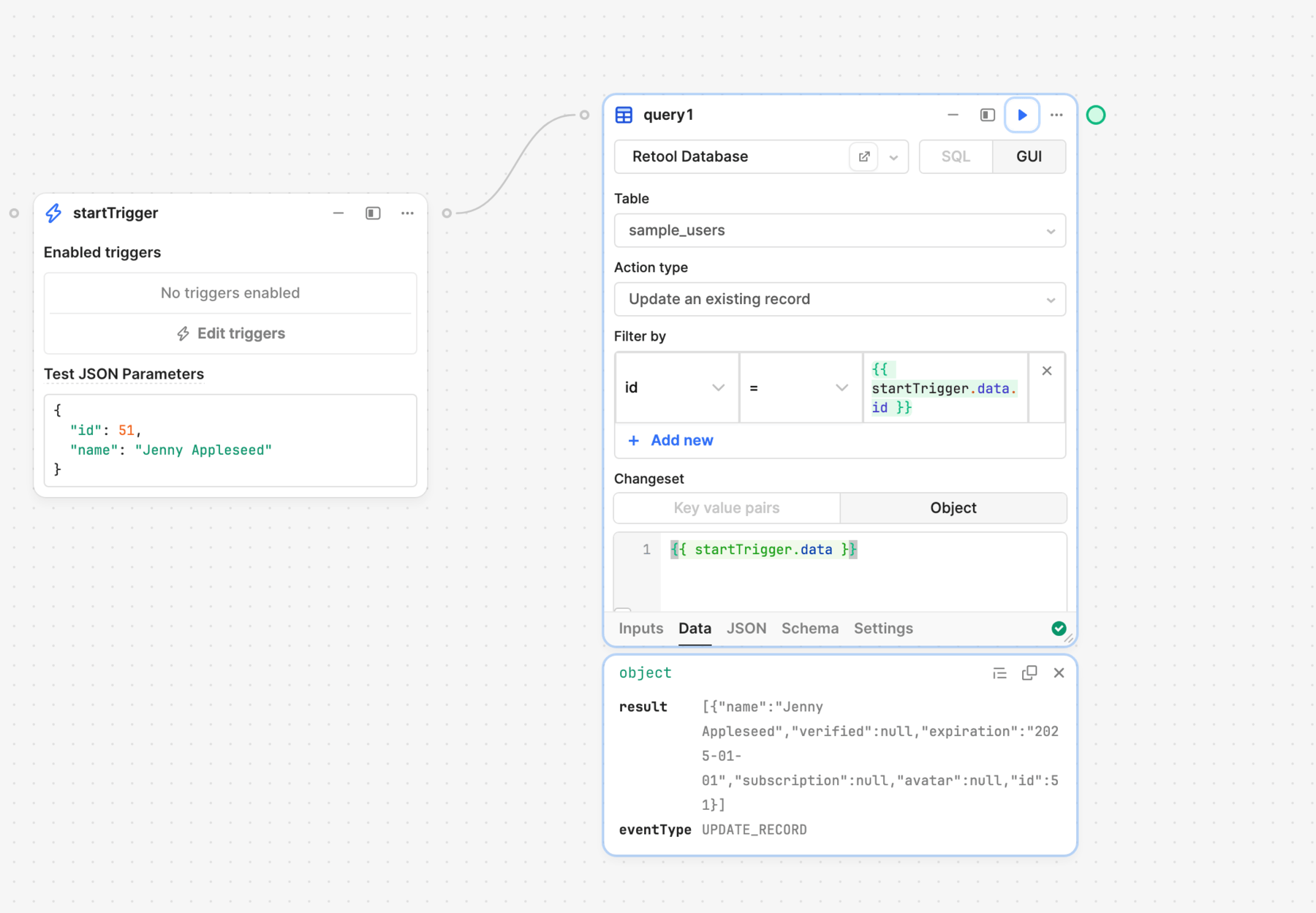Open the Data tab
The height and width of the screenshot is (913, 1316).
(695, 629)
